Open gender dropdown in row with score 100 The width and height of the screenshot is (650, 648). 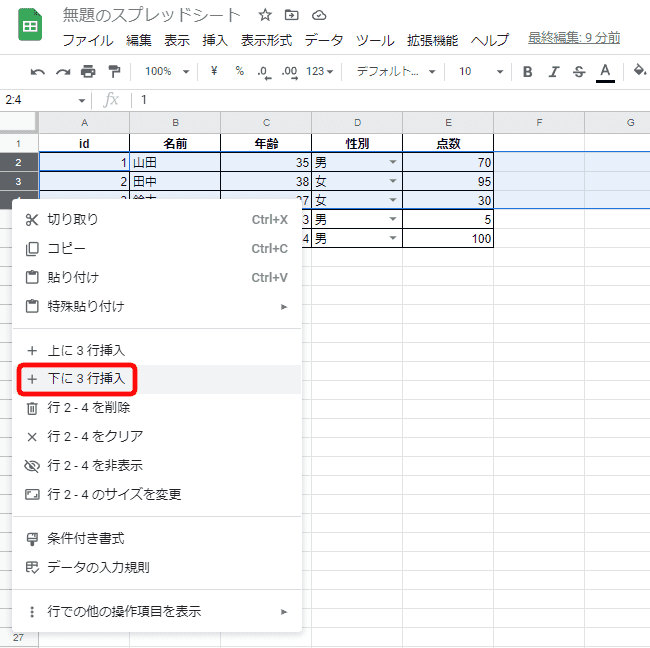pos(393,238)
